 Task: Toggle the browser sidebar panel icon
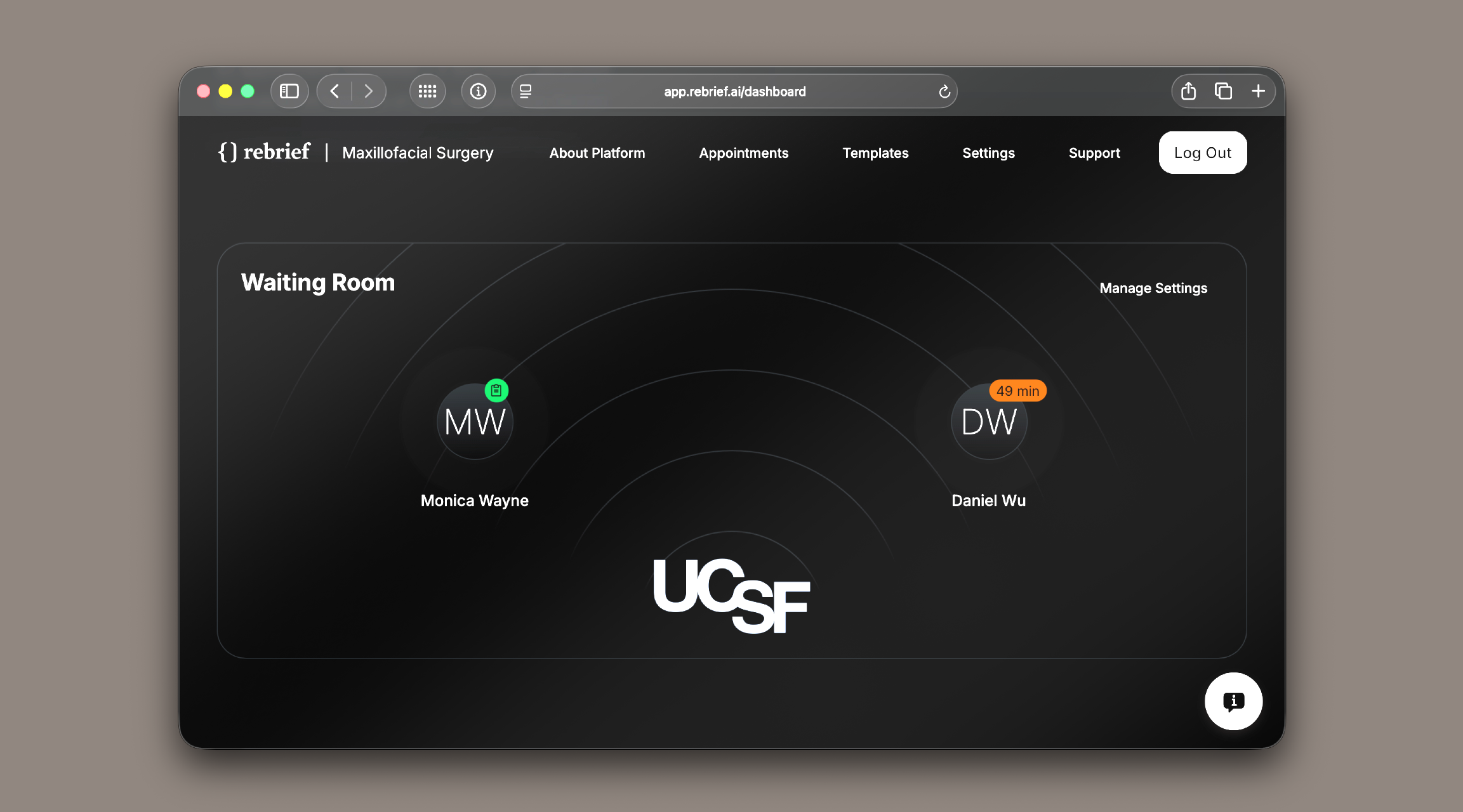point(289,91)
